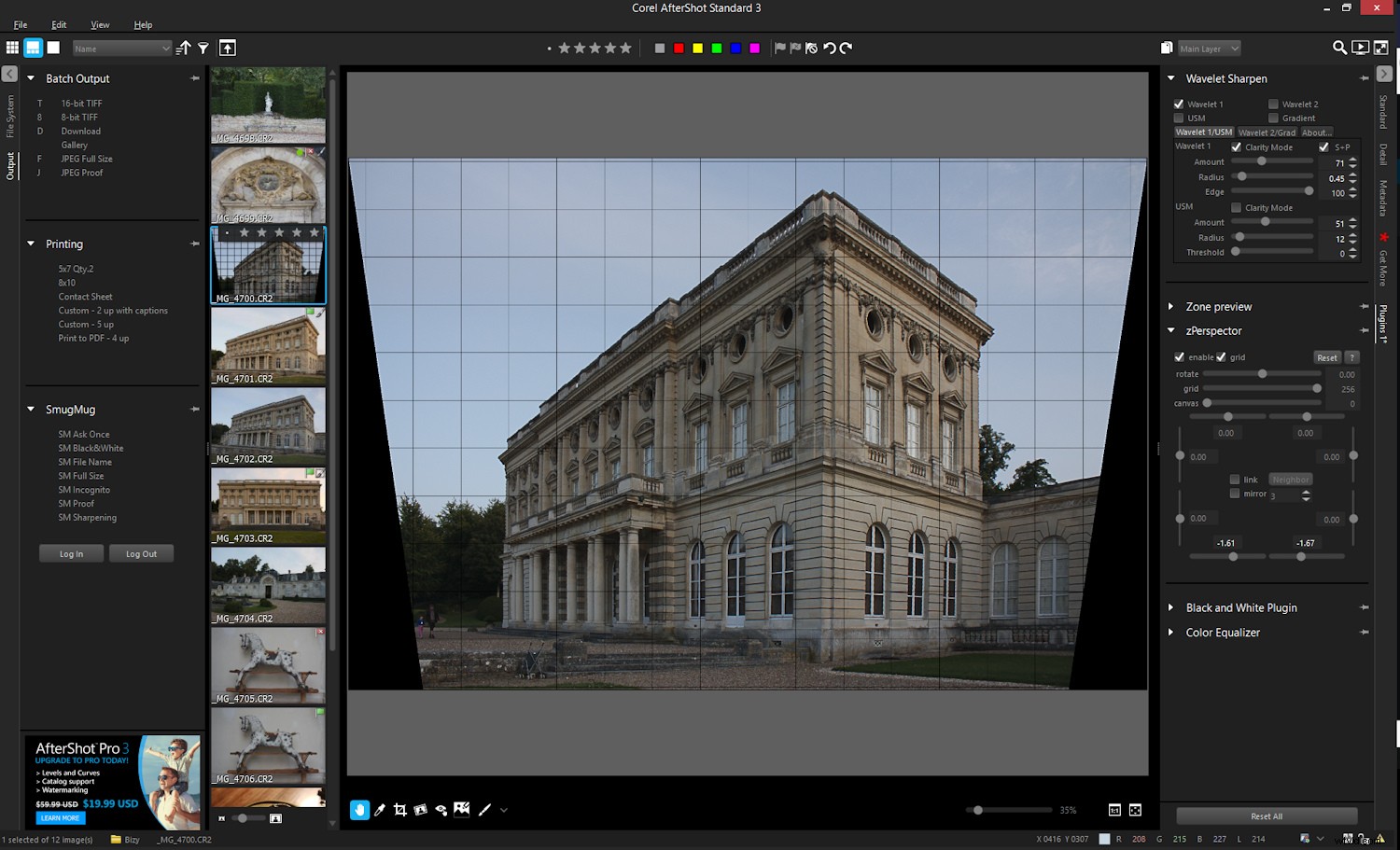Toggle the grid checkbox in zPerspector
The height and width of the screenshot is (850, 1400).
coord(1221,356)
